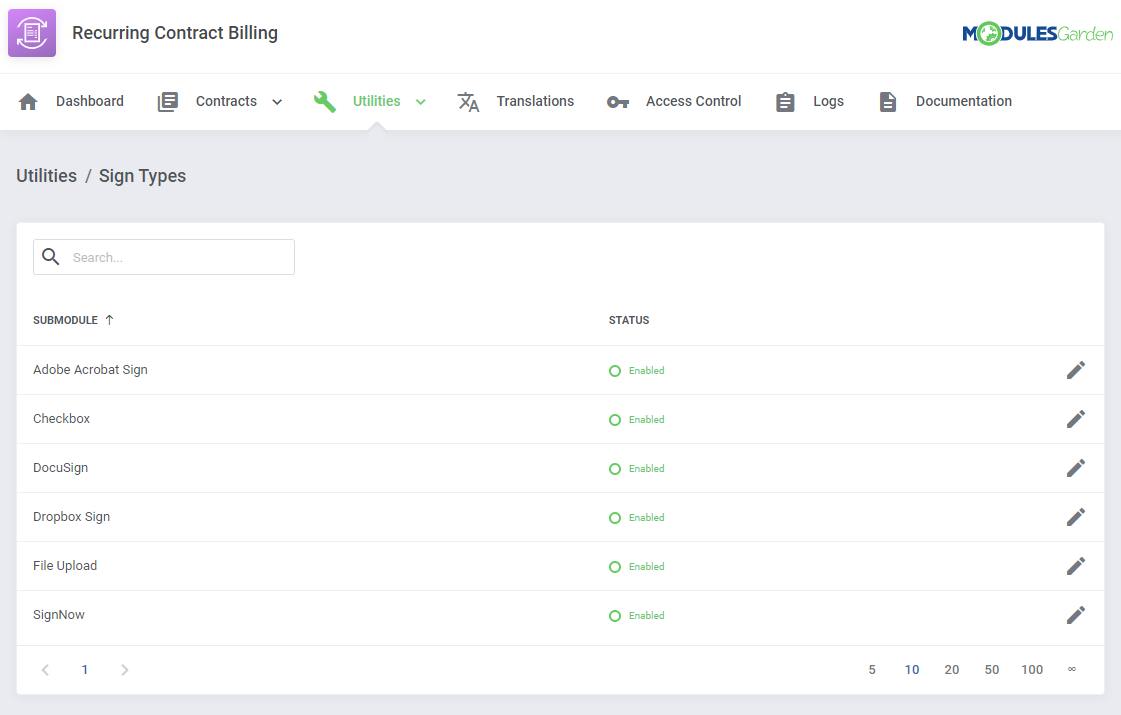Go to Translations section
This screenshot has width=1121, height=715.
tap(535, 102)
